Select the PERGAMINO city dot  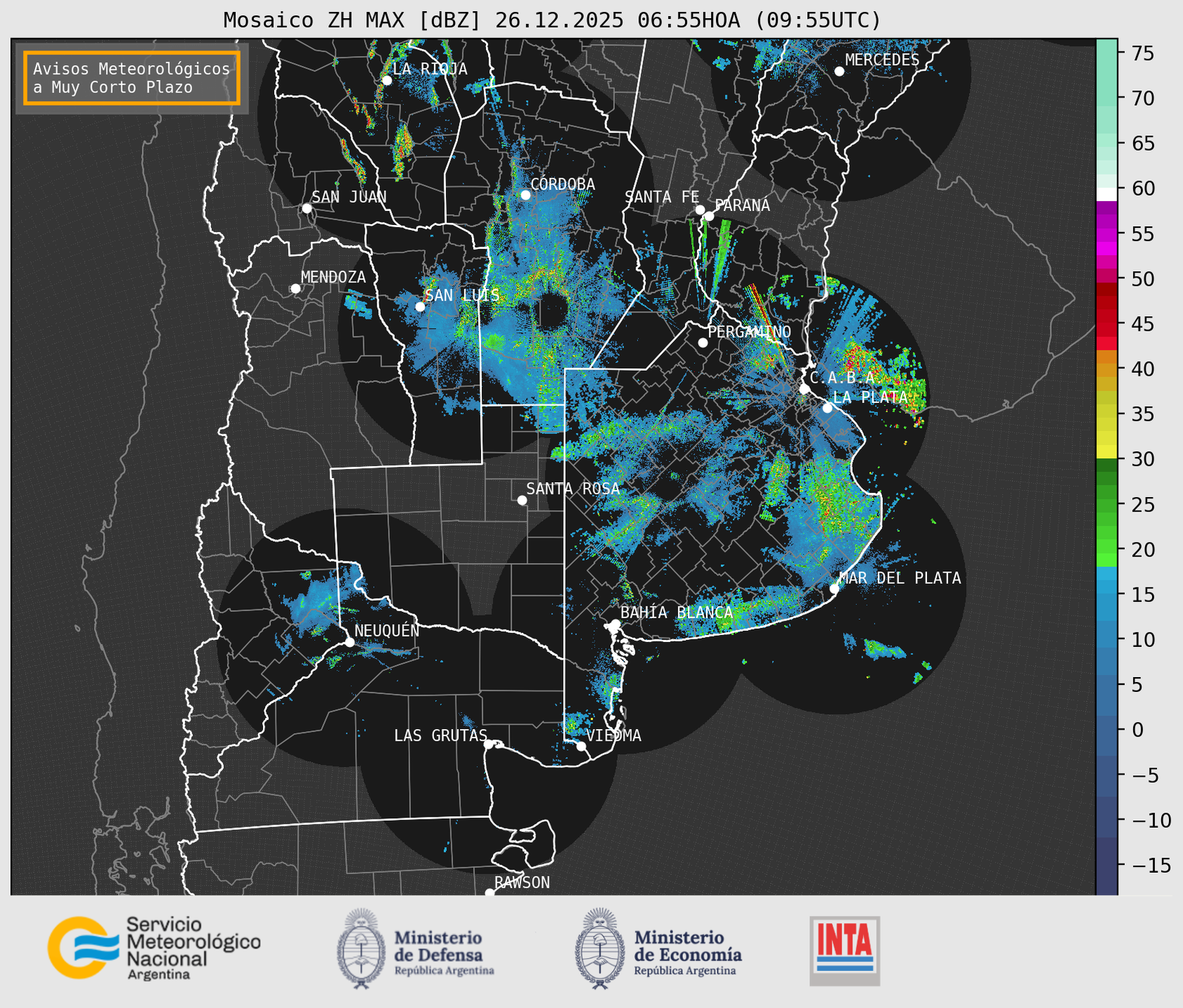point(703,343)
